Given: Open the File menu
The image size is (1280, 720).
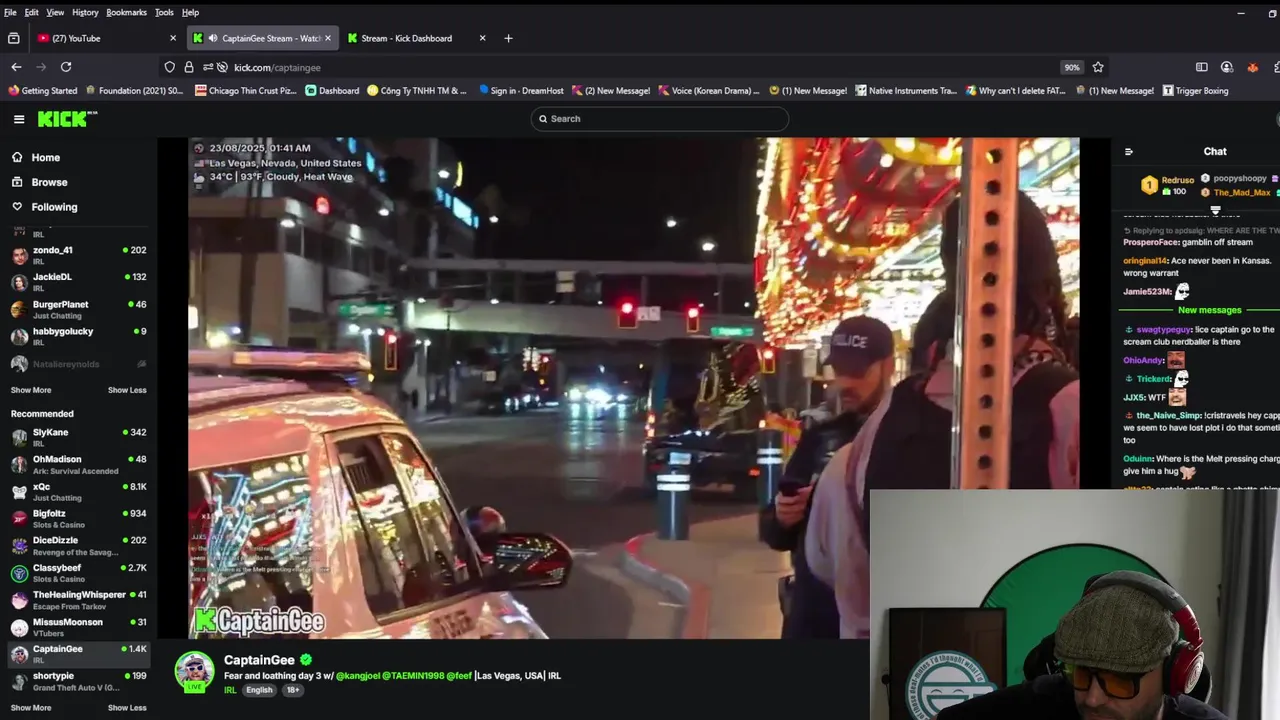Looking at the screenshot, I should click(x=10, y=12).
